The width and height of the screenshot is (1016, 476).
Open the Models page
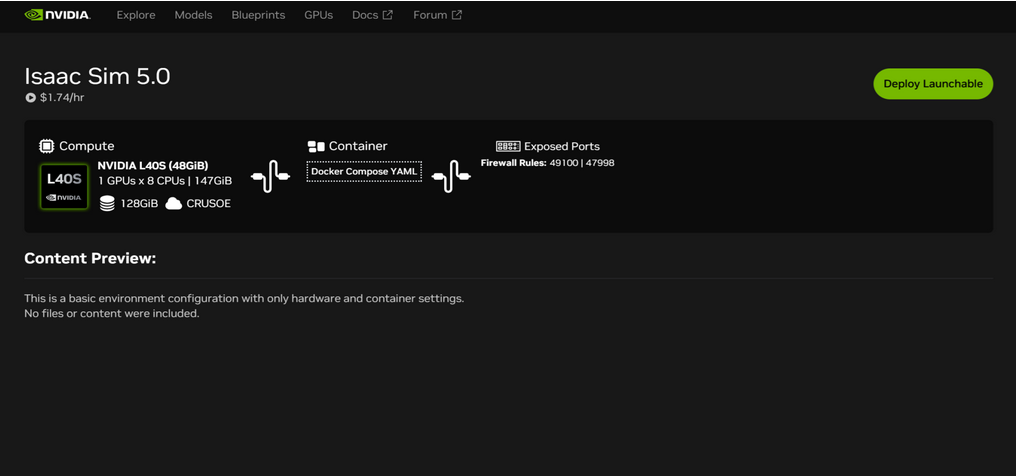click(193, 15)
